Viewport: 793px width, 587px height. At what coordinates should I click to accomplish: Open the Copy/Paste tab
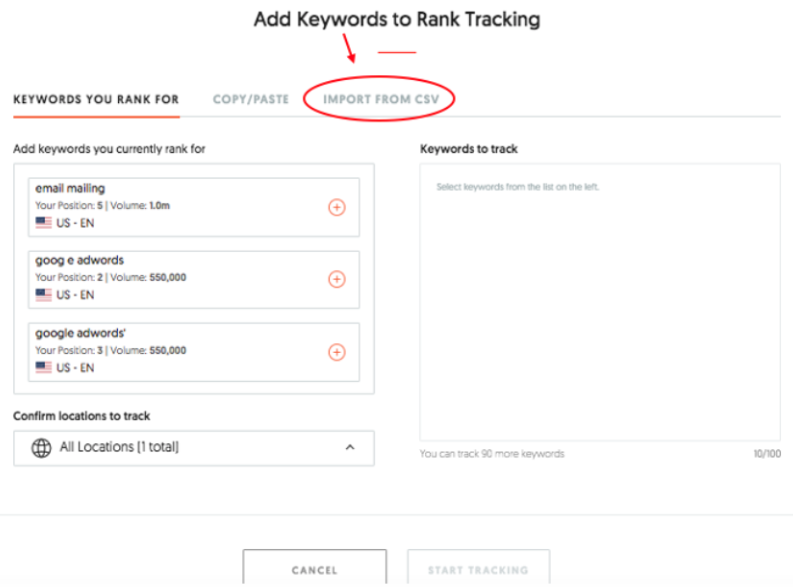(x=251, y=100)
